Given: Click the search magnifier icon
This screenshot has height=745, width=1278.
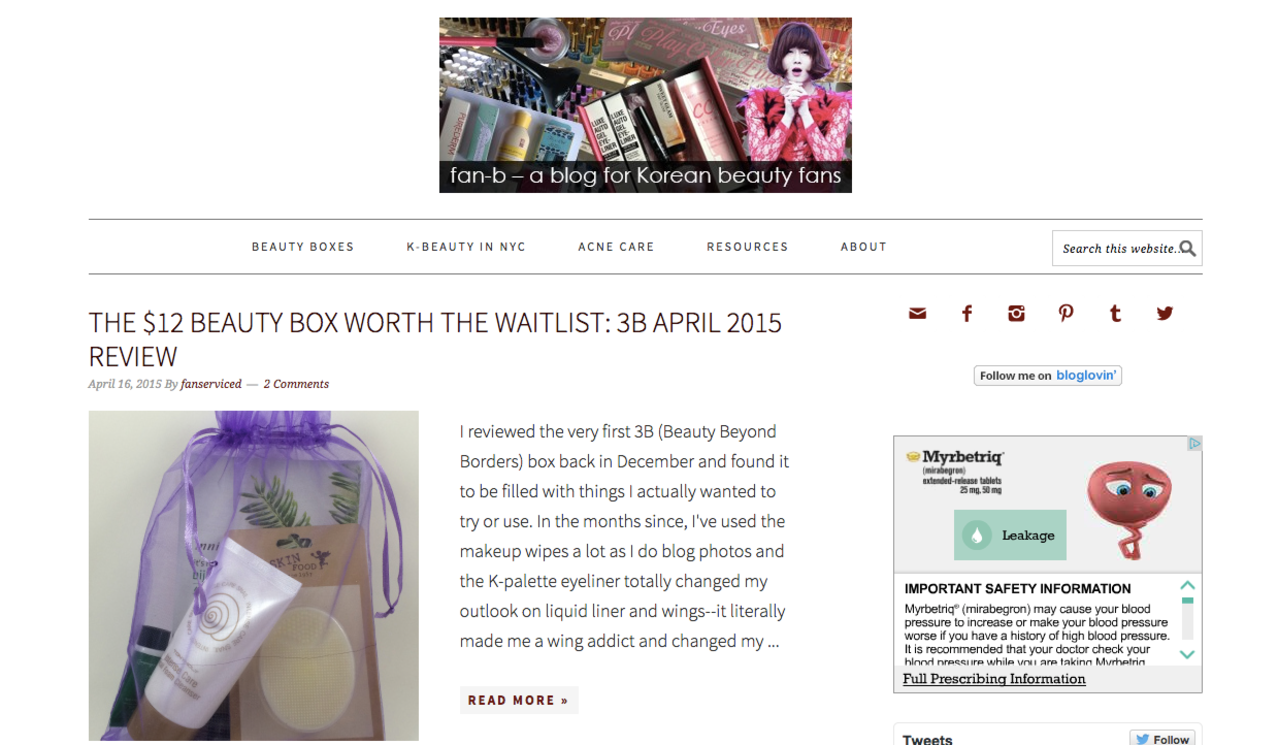Looking at the screenshot, I should coord(1188,249).
